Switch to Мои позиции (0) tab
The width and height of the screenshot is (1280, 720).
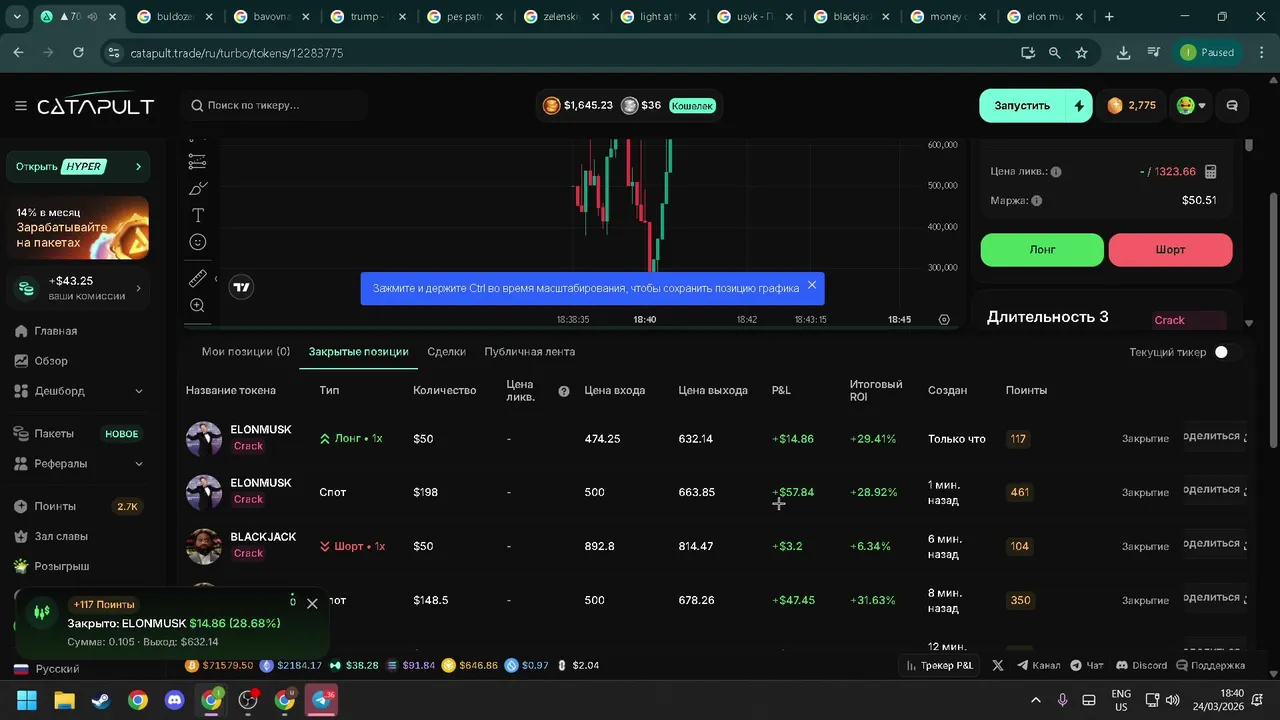(x=246, y=352)
